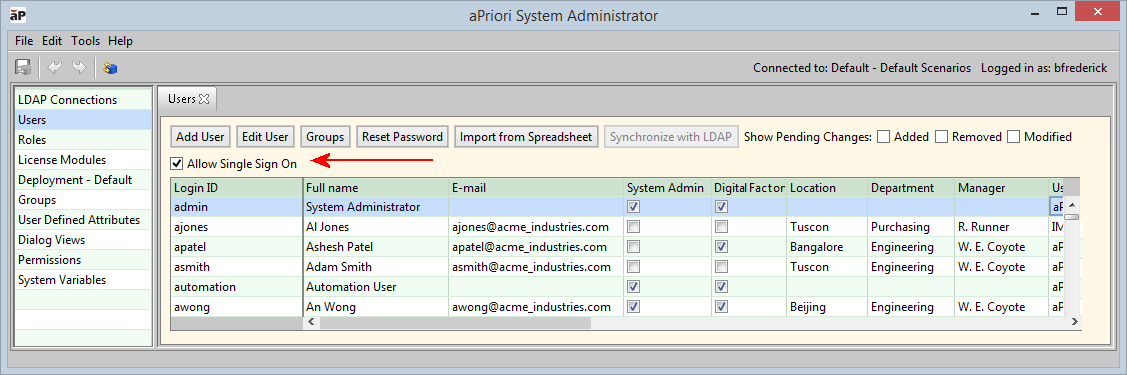Click the Groups button

click(325, 136)
